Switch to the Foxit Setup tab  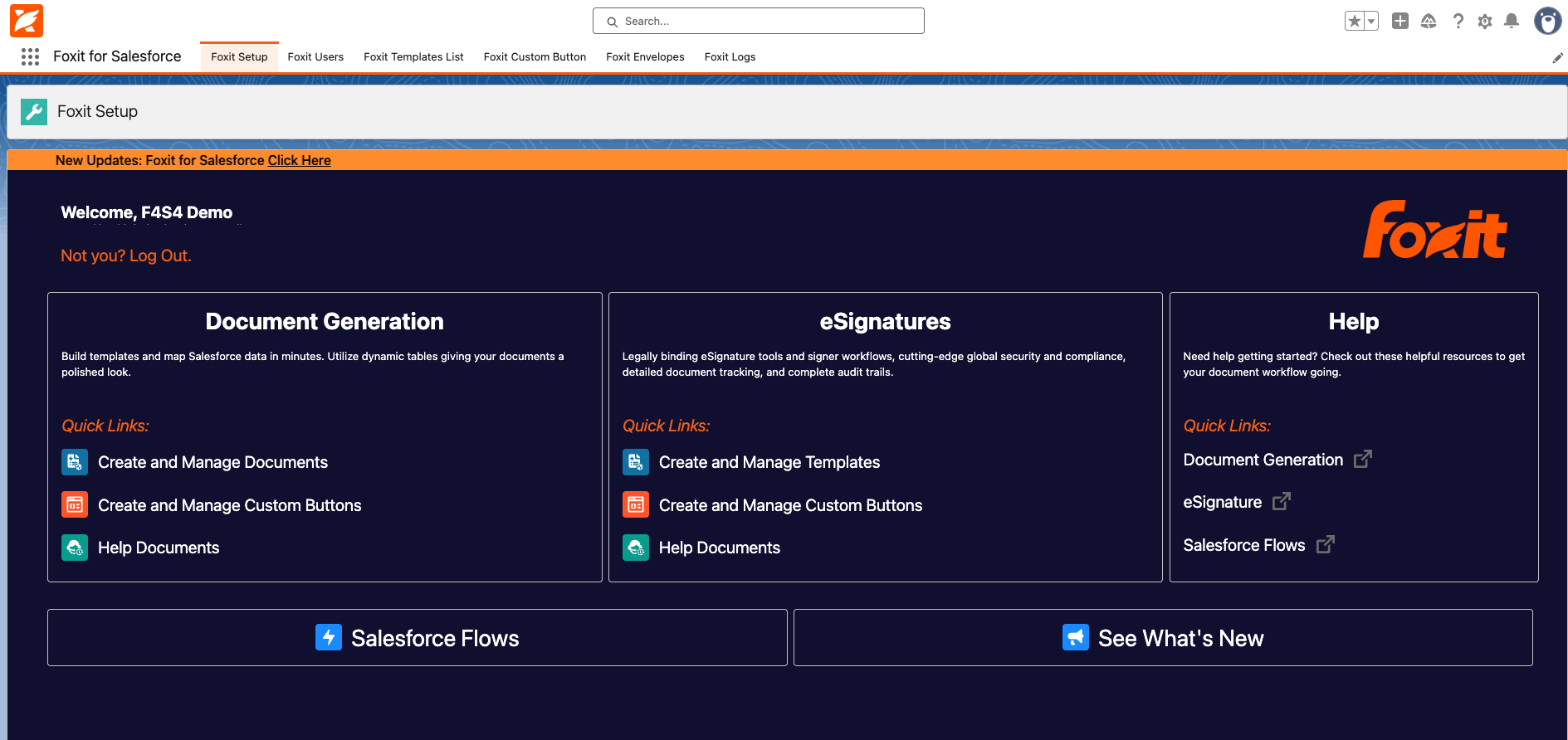click(x=239, y=56)
